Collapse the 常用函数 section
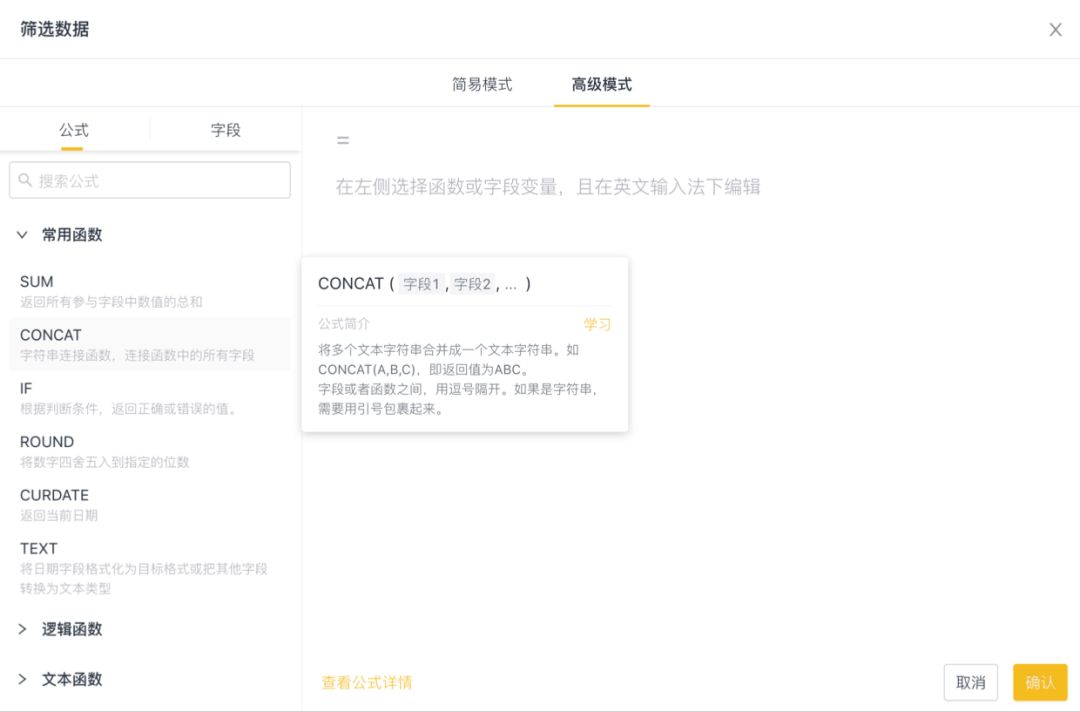This screenshot has height=712, width=1080. click(x=22, y=235)
